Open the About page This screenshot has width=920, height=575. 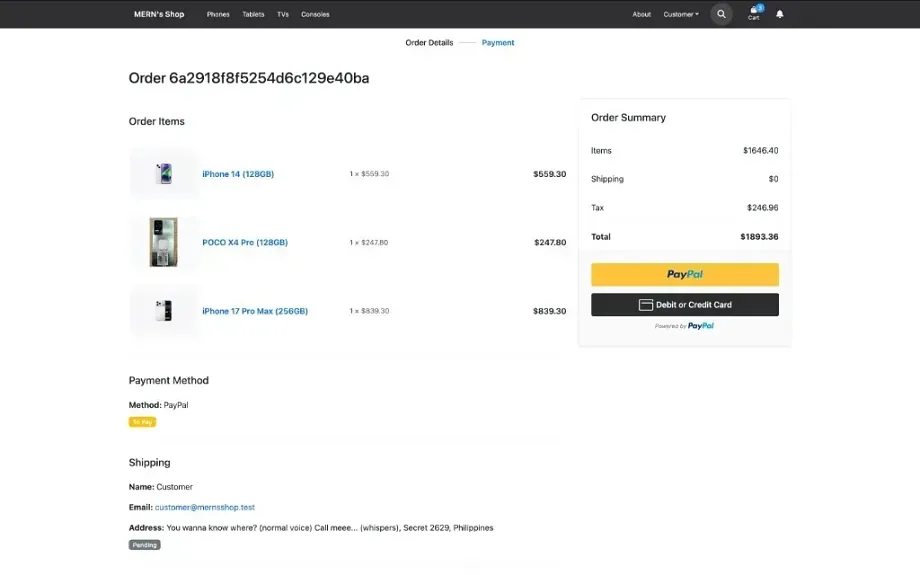click(x=641, y=14)
